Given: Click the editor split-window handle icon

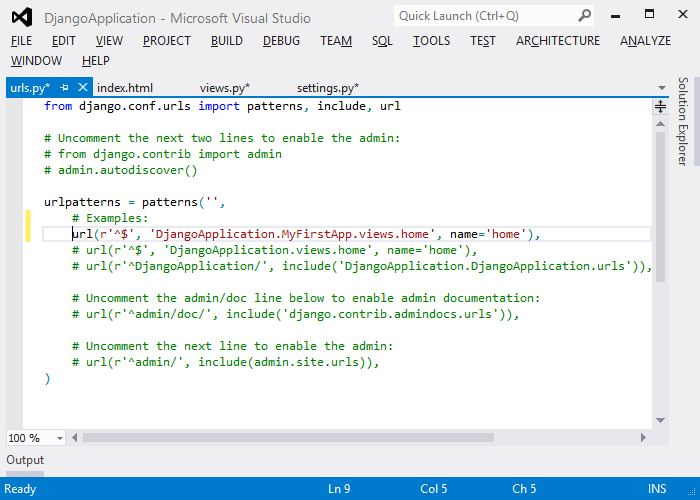Looking at the screenshot, I should (660, 107).
